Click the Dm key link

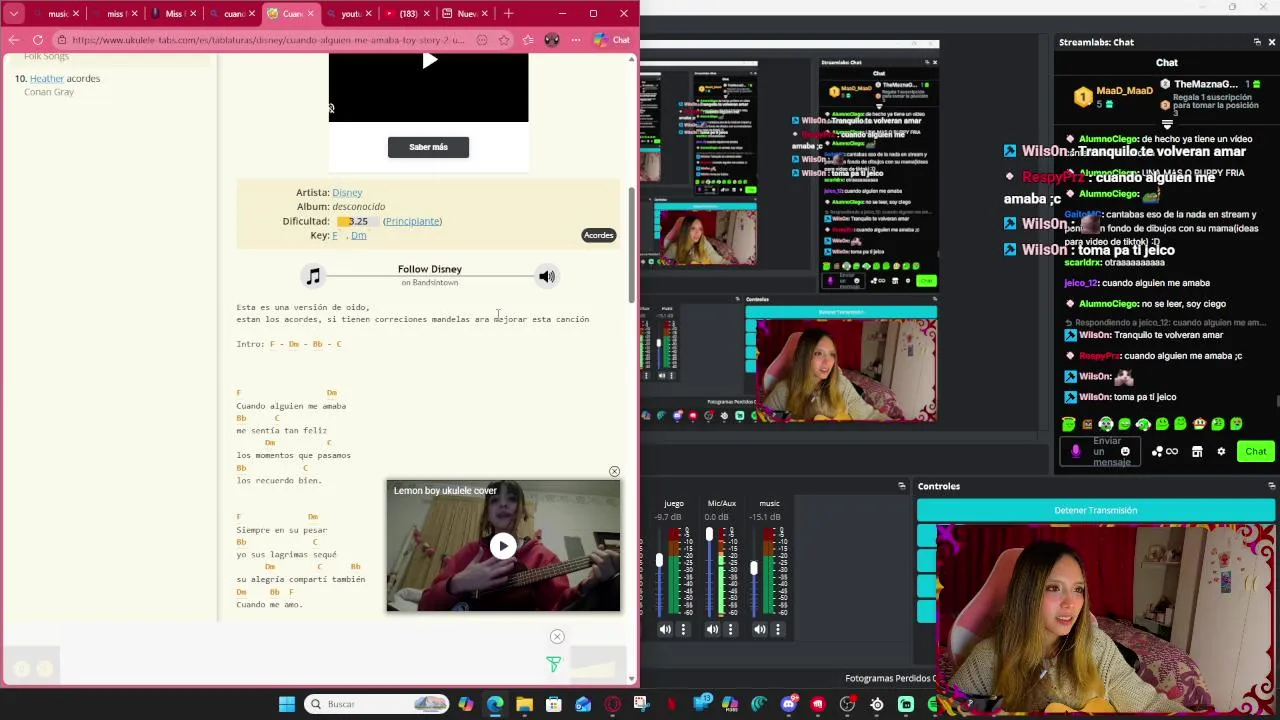pyautogui.click(x=358, y=235)
